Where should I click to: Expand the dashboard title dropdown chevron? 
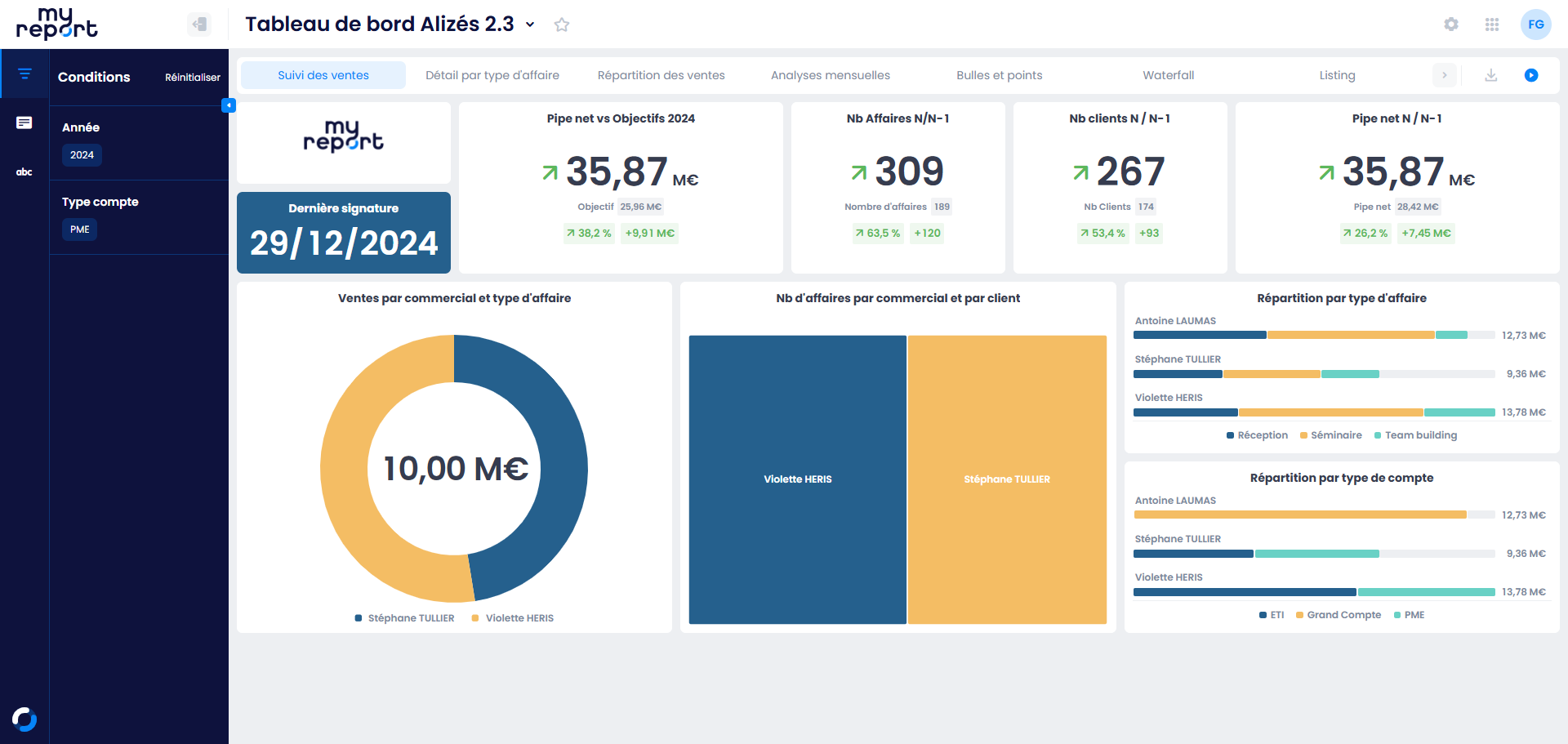pyautogui.click(x=530, y=25)
